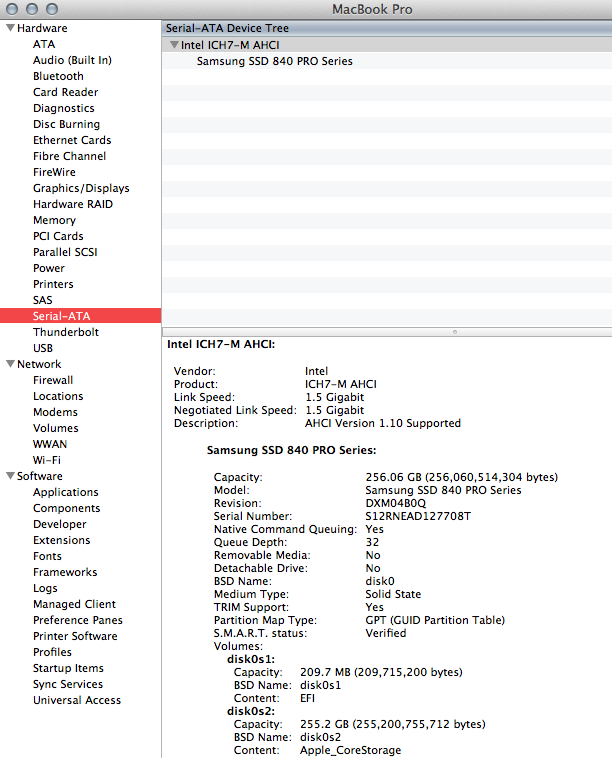Image resolution: width=612 pixels, height=758 pixels.
Task: Click revision value DXM04B0Q
Action: coord(395,503)
